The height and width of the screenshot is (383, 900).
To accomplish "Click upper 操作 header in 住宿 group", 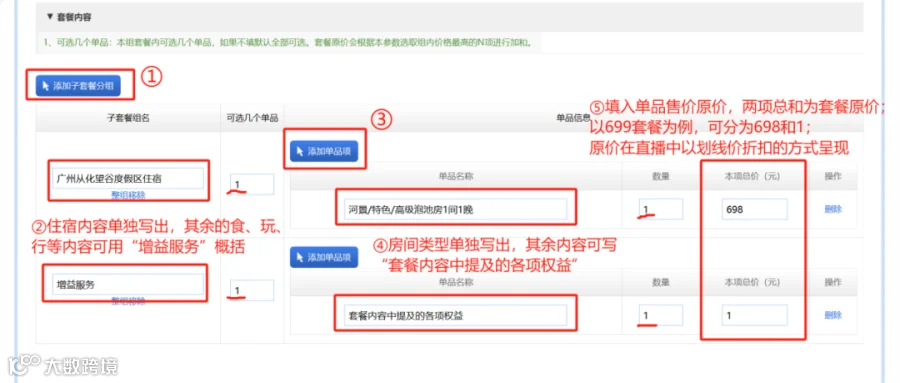I will click(833, 176).
